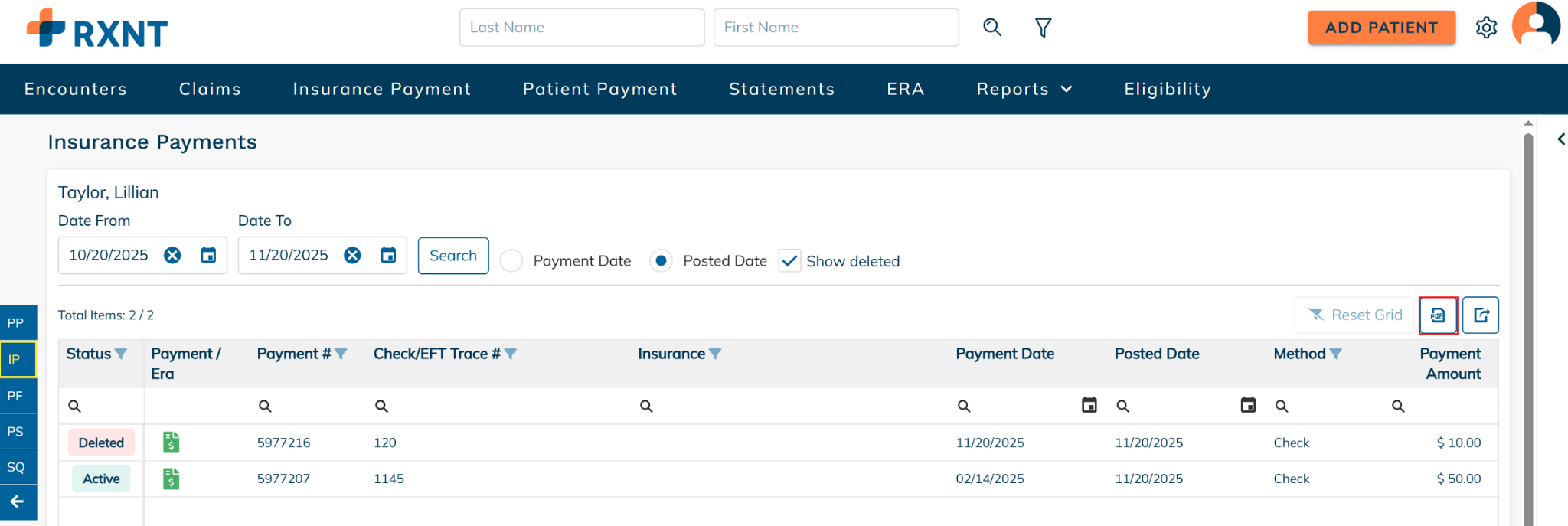
Task: Uncheck the Show deleted checkbox
Action: click(789, 261)
